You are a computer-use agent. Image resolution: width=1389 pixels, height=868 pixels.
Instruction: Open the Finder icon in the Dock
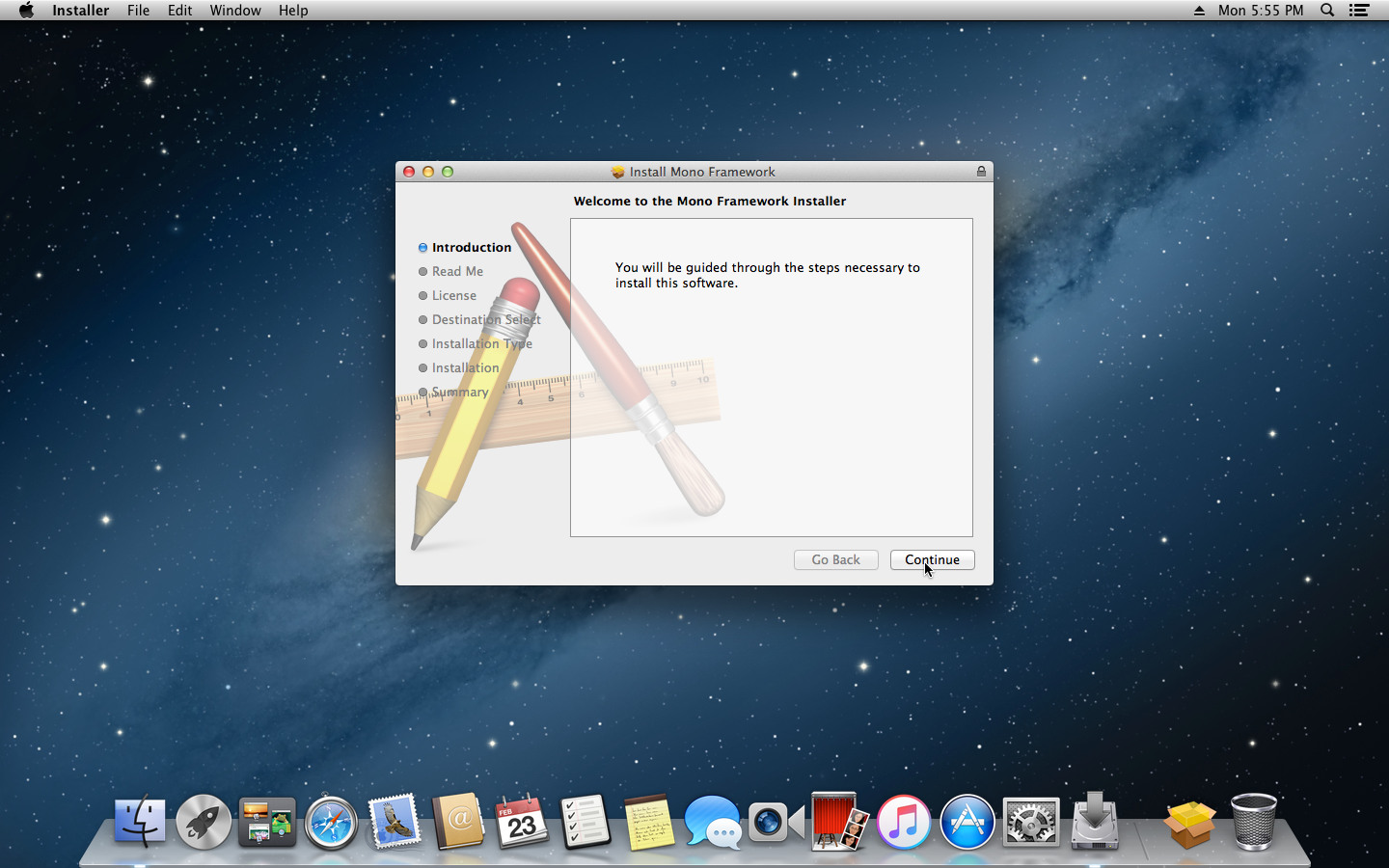140,823
